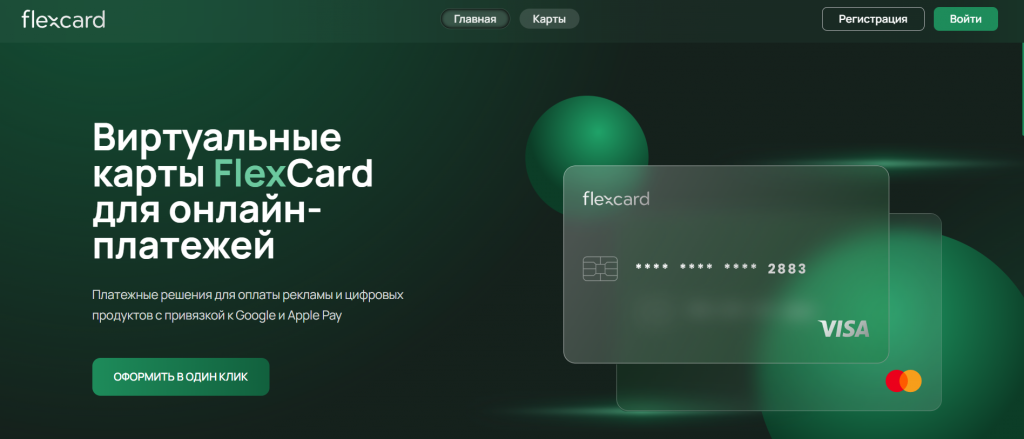Click the VISA logo on the card
The height and width of the screenshot is (439, 1024).
coord(844,329)
